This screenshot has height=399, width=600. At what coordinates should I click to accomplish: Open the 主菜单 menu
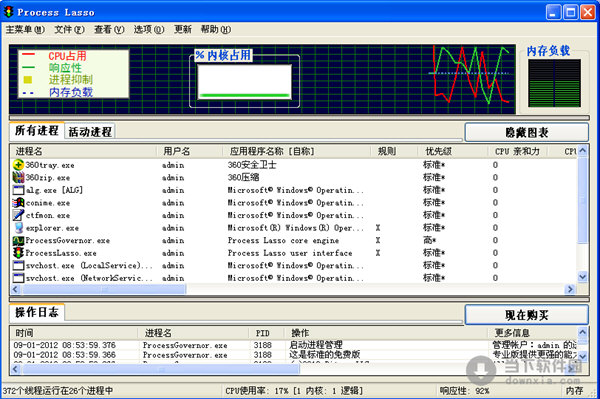[25, 29]
